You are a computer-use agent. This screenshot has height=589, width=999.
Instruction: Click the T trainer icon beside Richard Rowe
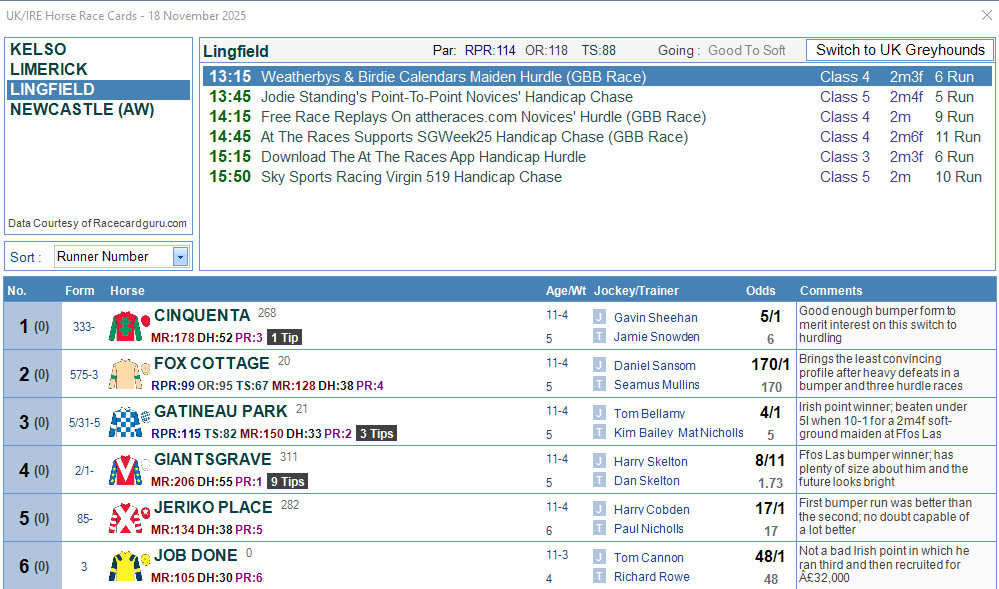(599, 576)
